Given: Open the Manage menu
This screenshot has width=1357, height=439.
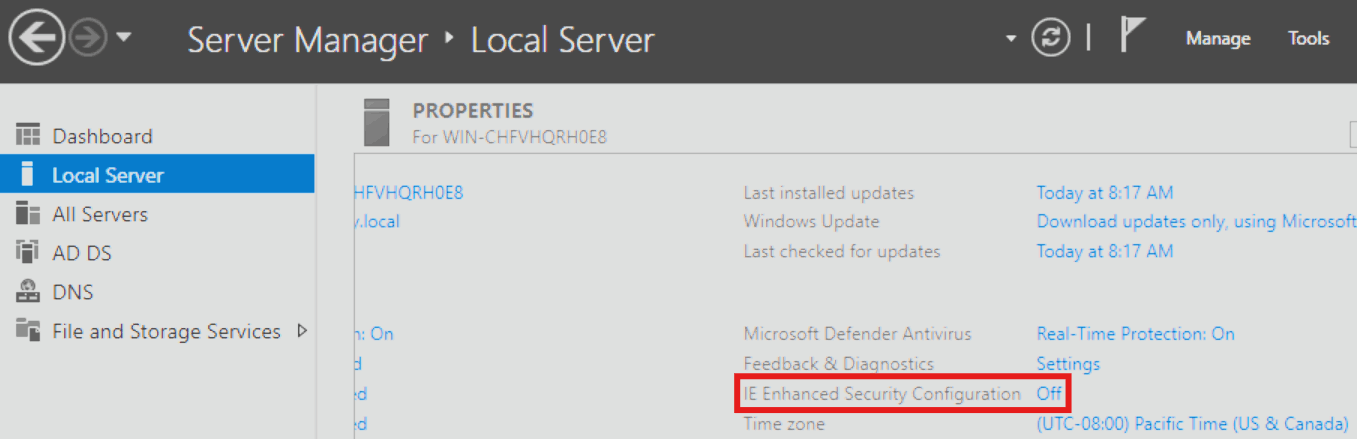Looking at the screenshot, I should point(1218,39).
